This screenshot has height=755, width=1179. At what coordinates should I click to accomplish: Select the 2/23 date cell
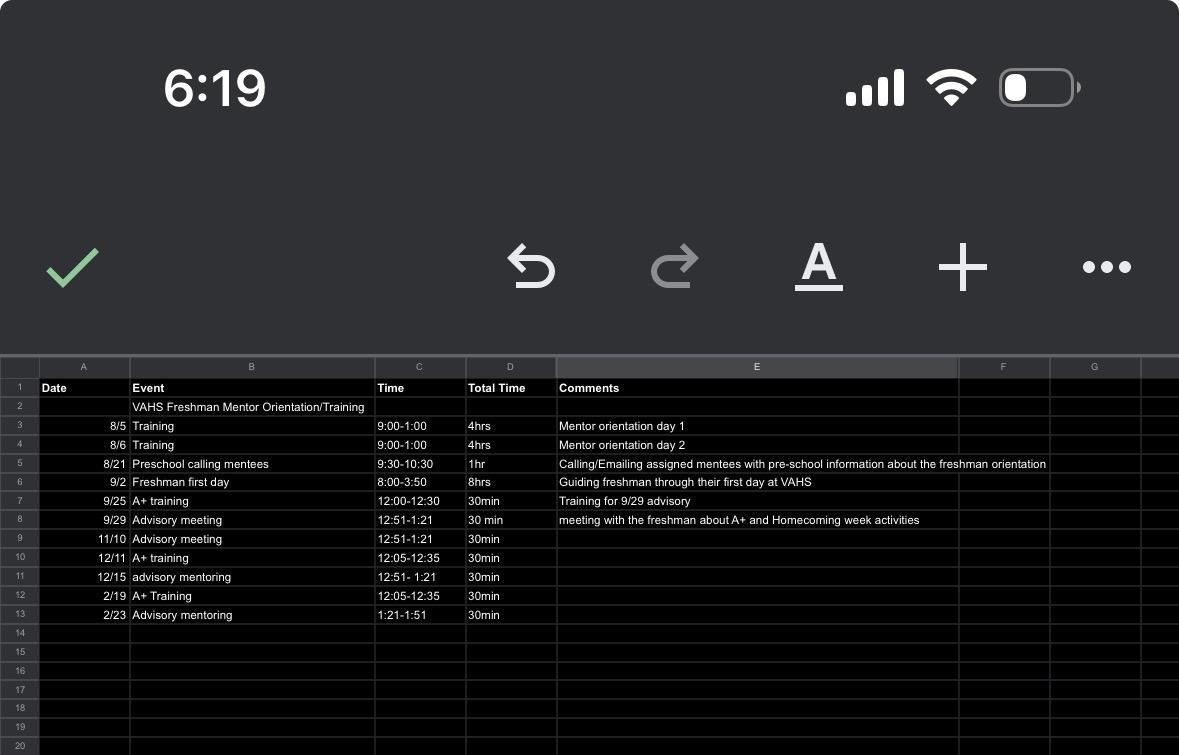(84, 614)
